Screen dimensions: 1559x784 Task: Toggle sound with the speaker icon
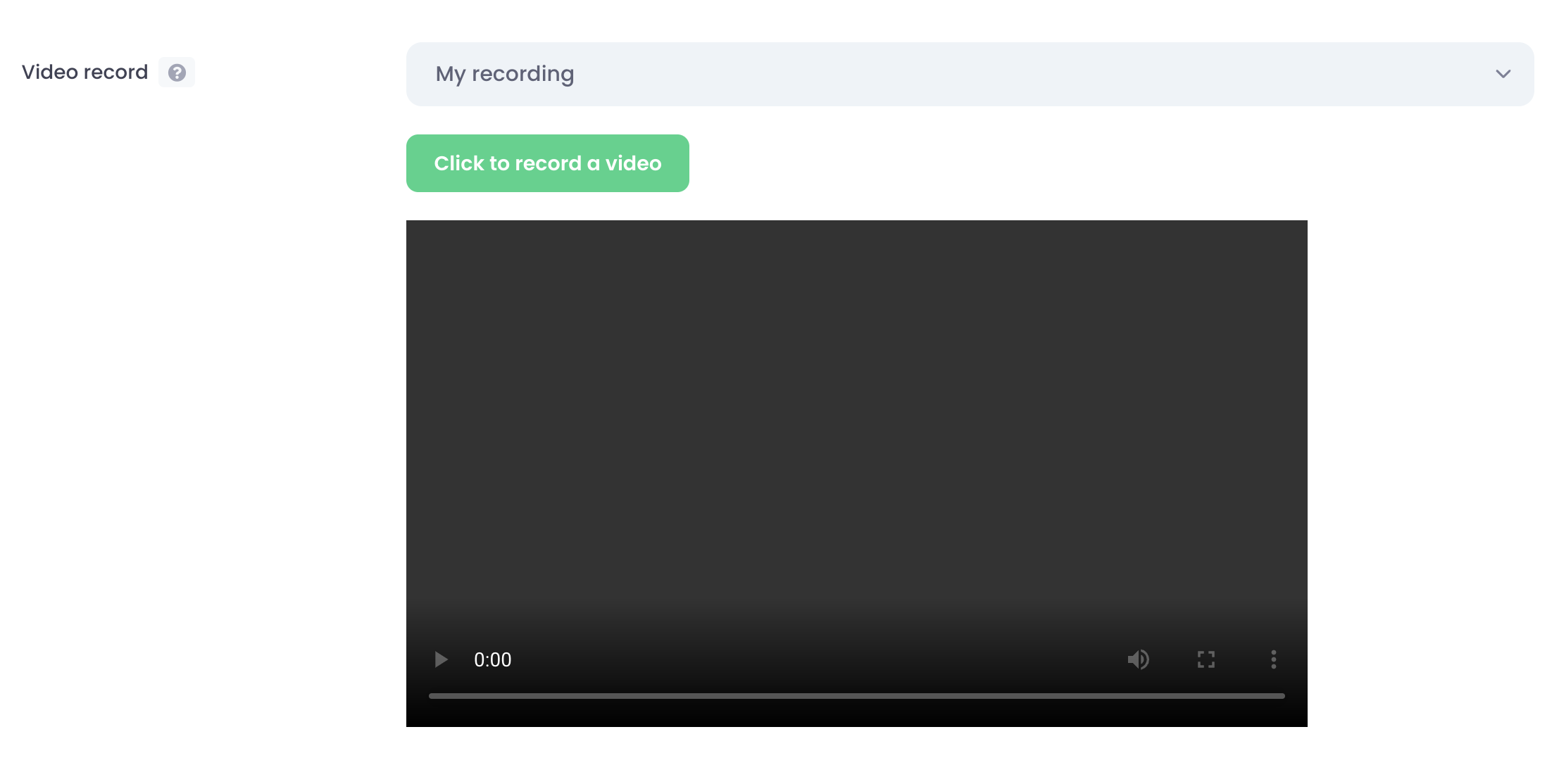1138,659
